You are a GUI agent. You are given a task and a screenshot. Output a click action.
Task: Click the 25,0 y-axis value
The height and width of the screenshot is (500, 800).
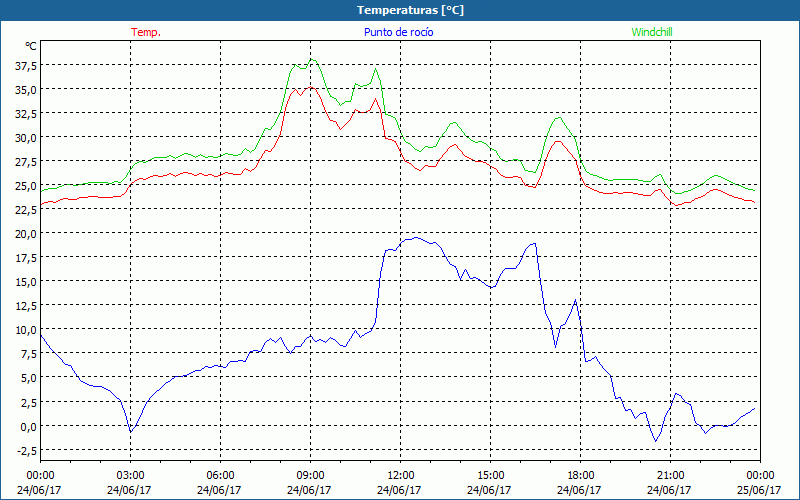click(x=26, y=185)
